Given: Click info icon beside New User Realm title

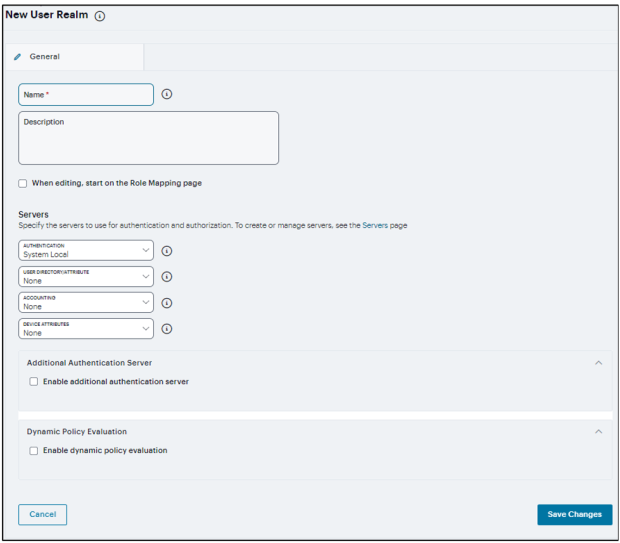Looking at the screenshot, I should click(100, 16).
